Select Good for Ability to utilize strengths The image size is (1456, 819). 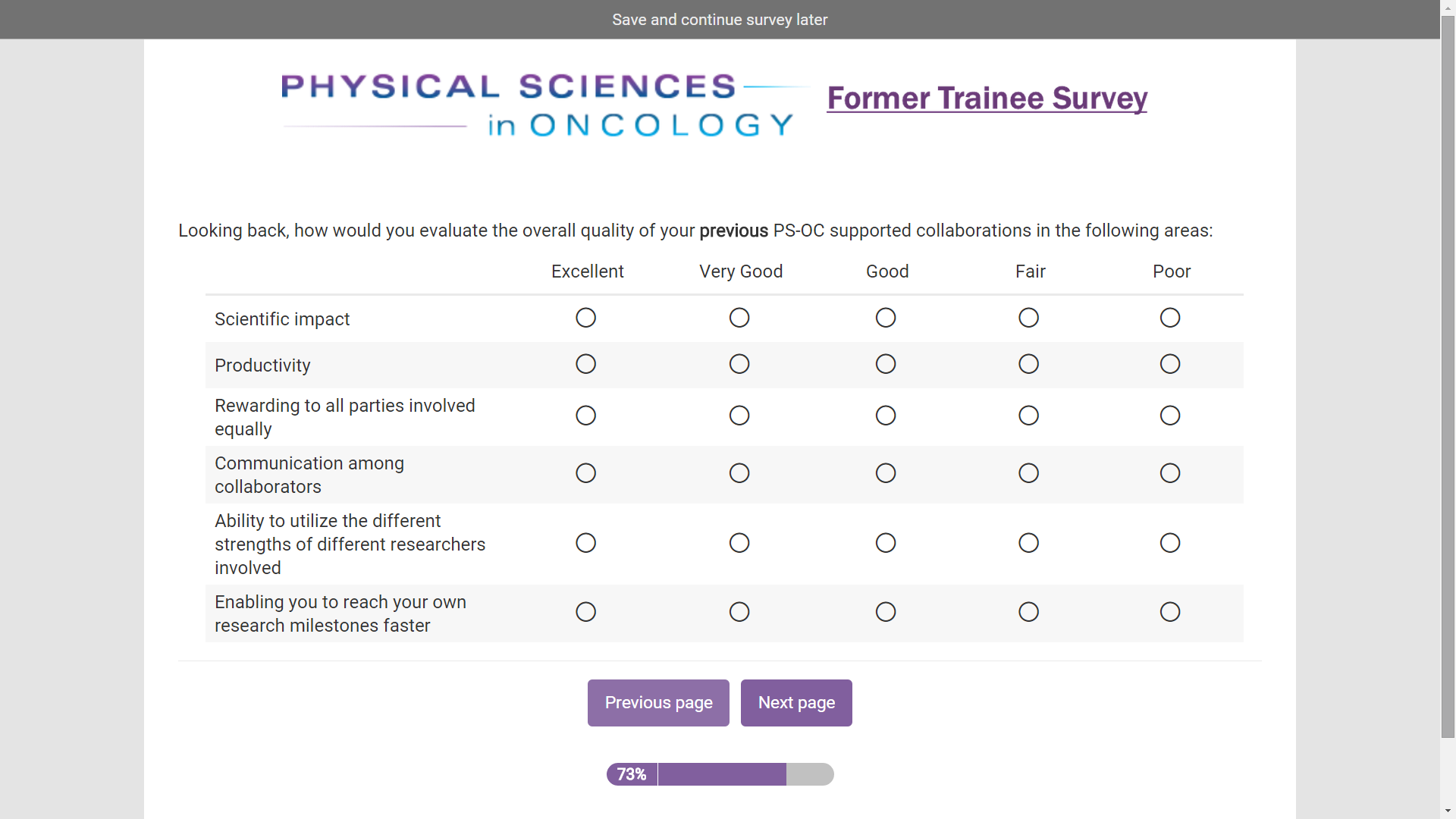886,543
